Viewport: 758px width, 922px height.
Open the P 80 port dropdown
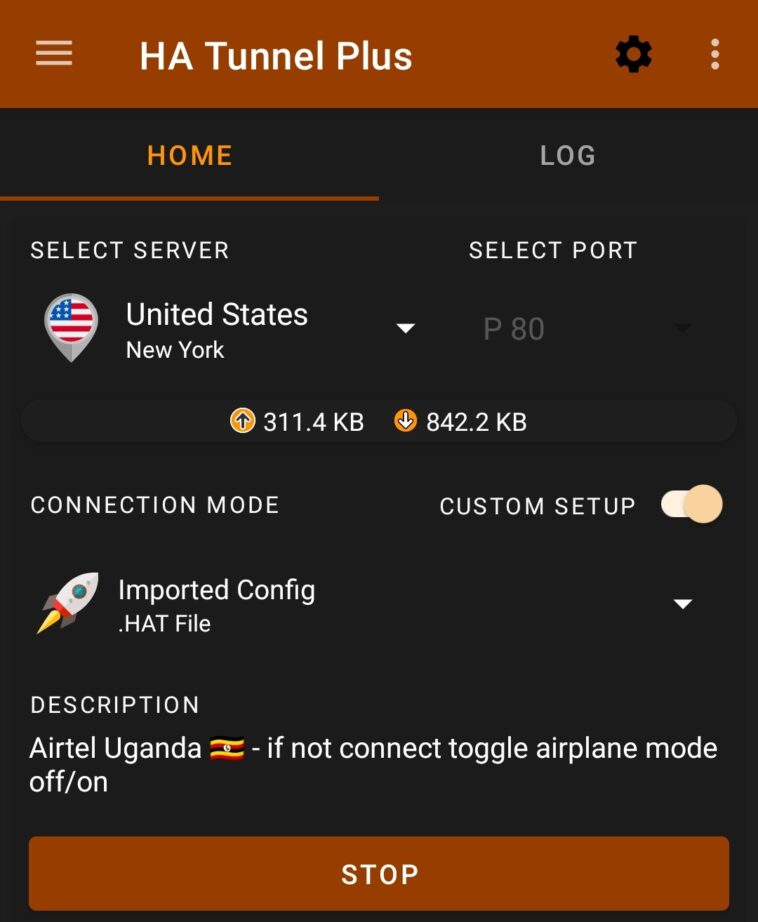click(586, 328)
